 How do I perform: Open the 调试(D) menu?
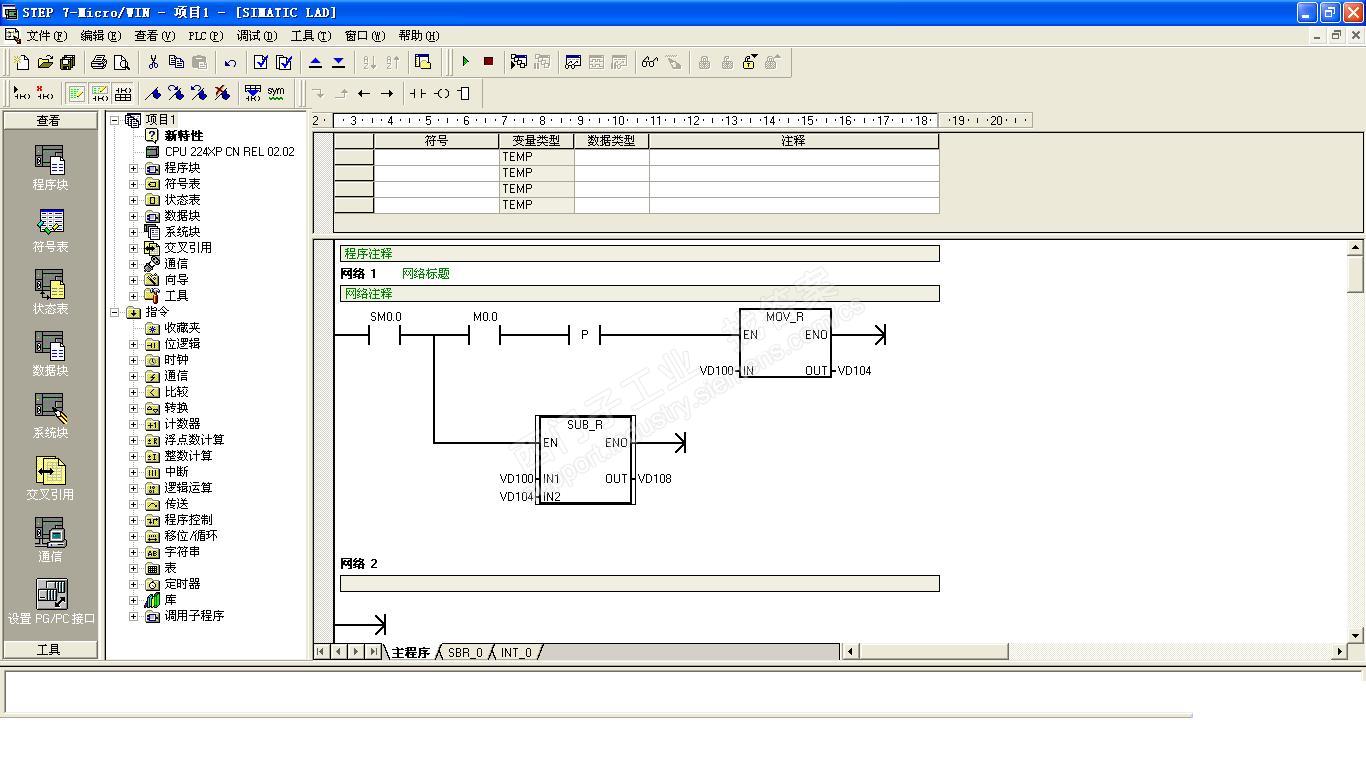[x=257, y=36]
